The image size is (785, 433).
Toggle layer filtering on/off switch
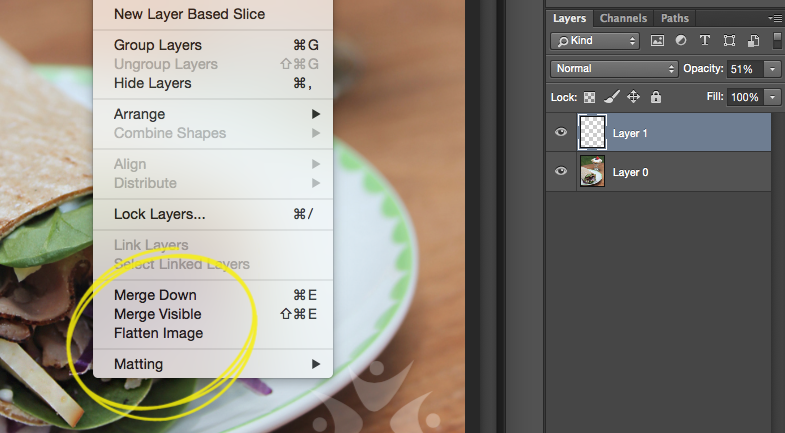(777, 41)
